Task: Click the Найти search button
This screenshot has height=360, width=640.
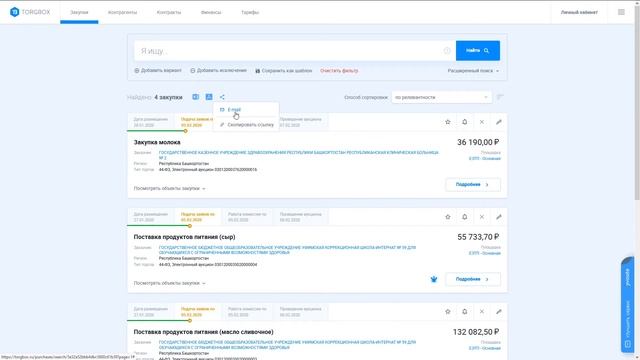Action: coord(478,51)
